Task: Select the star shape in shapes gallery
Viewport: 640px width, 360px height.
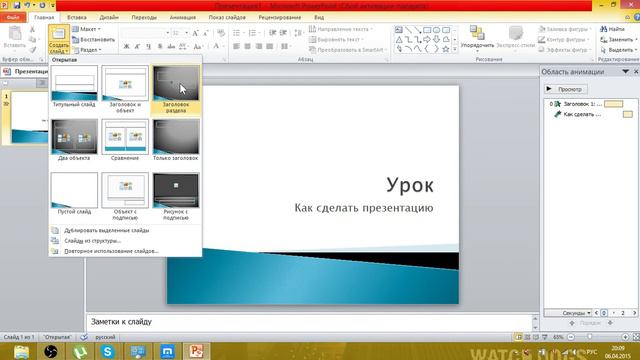Action: coord(446,49)
